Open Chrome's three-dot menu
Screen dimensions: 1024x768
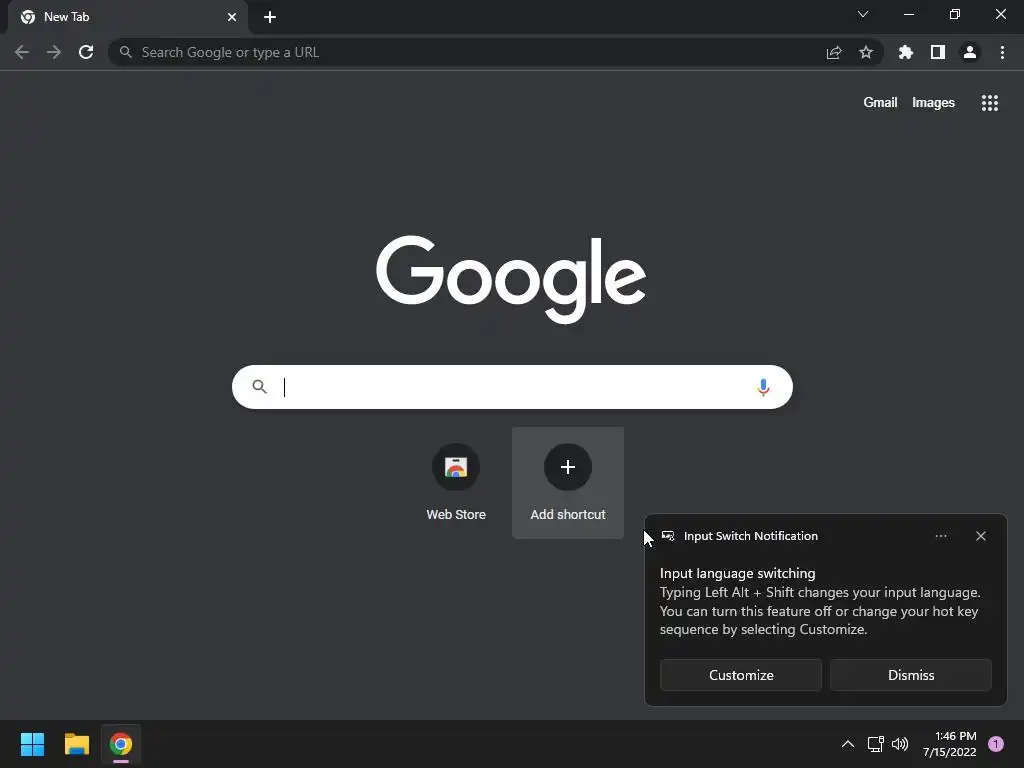pyautogui.click(x=1002, y=52)
